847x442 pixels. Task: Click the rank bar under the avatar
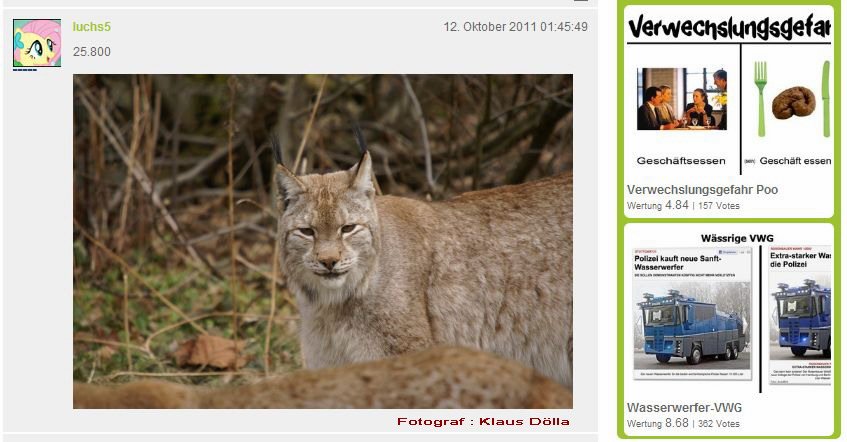[25, 70]
